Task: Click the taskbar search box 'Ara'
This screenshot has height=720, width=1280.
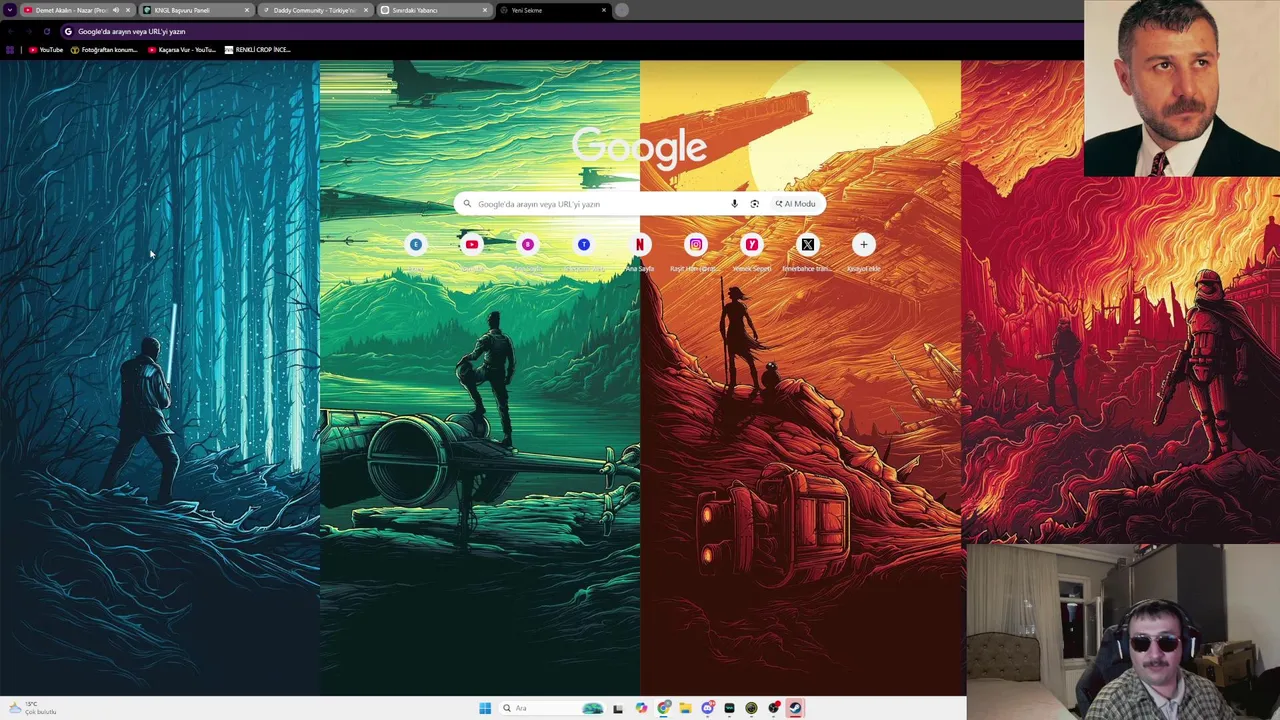Action: click(x=552, y=708)
